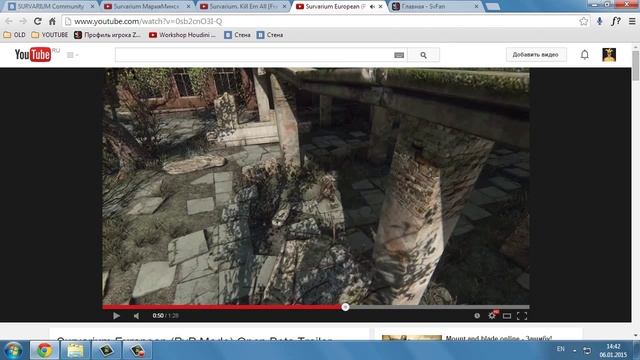Open the browser home page button
The height and width of the screenshot is (360, 640).
pyautogui.click(x=52, y=21)
